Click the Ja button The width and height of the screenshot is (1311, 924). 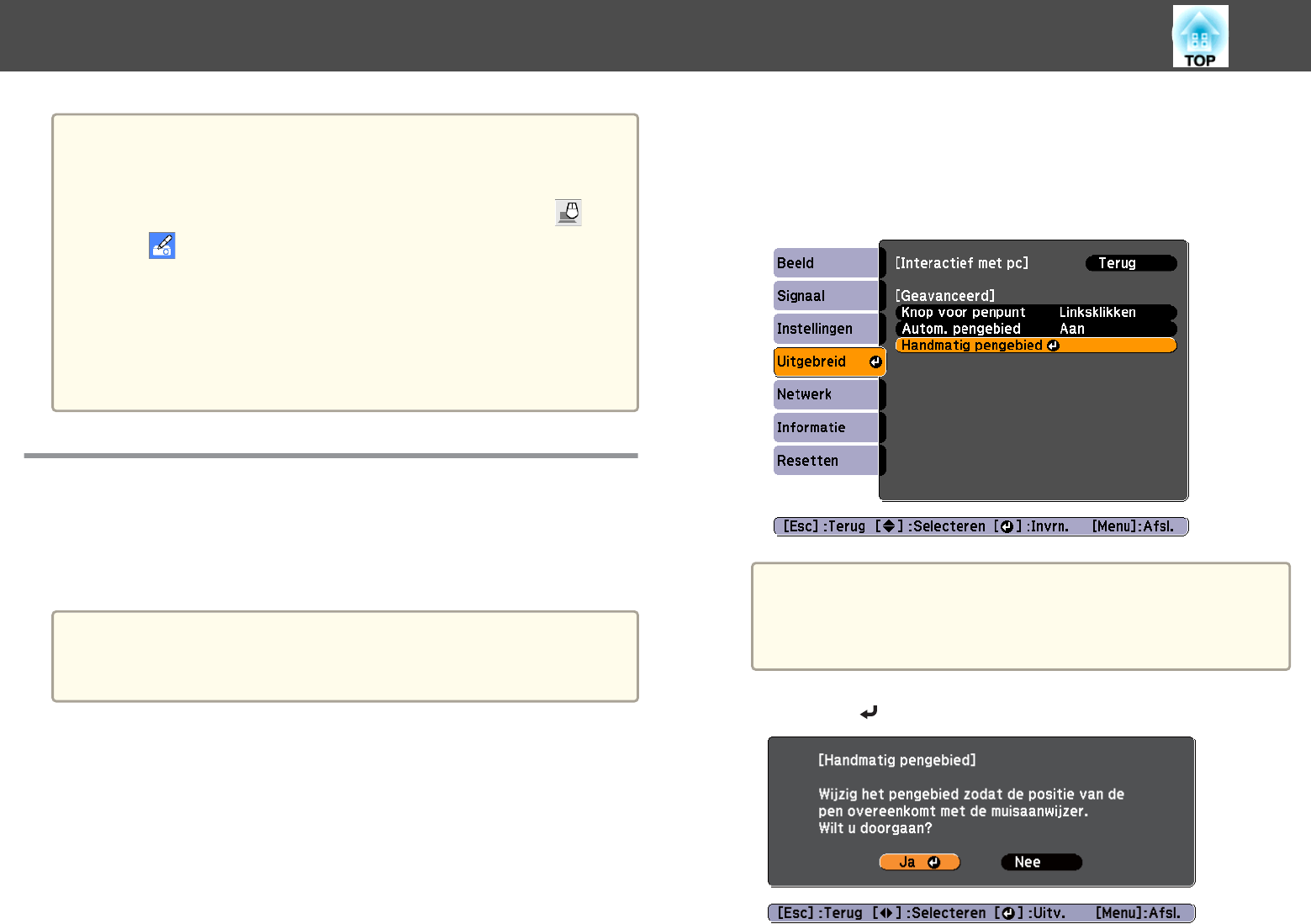click(919, 862)
